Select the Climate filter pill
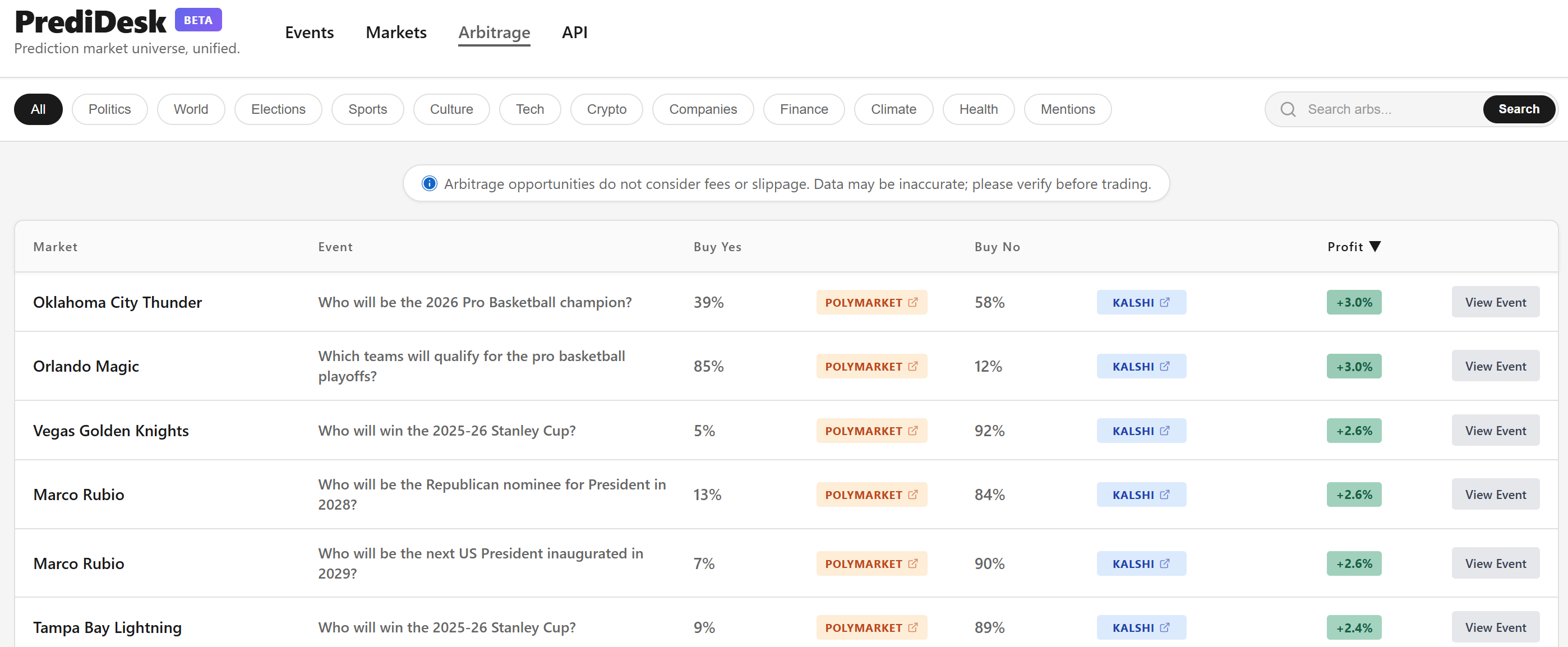The image size is (1568, 647). tap(893, 109)
